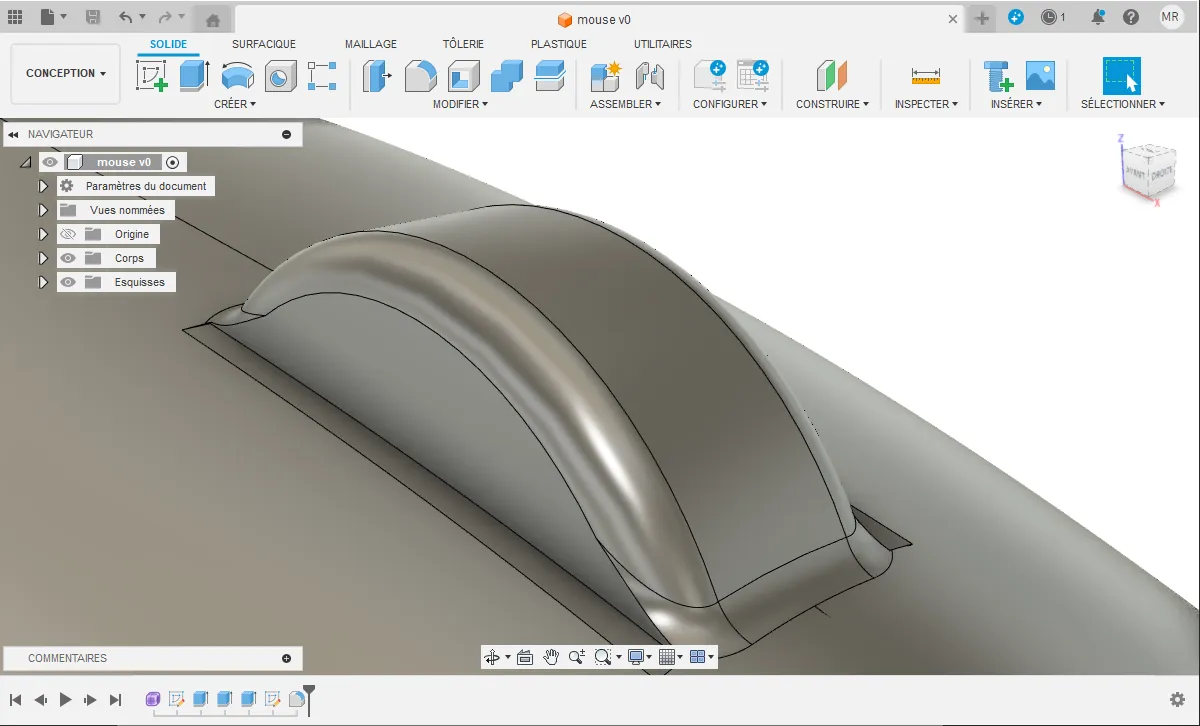Jump to timeline beginning
This screenshot has width=1200, height=726.
pos(16,700)
